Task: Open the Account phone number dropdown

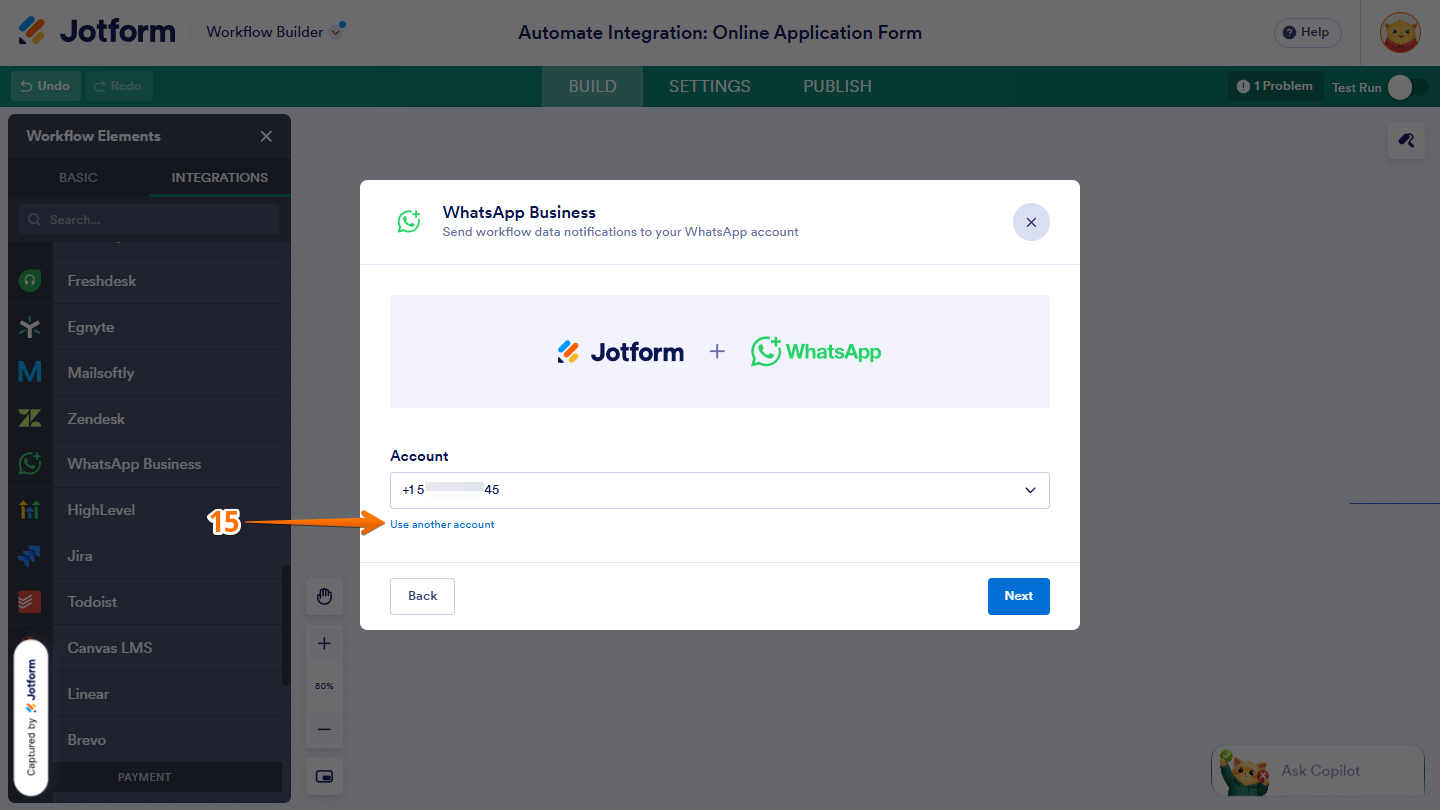Action: pyautogui.click(x=719, y=490)
